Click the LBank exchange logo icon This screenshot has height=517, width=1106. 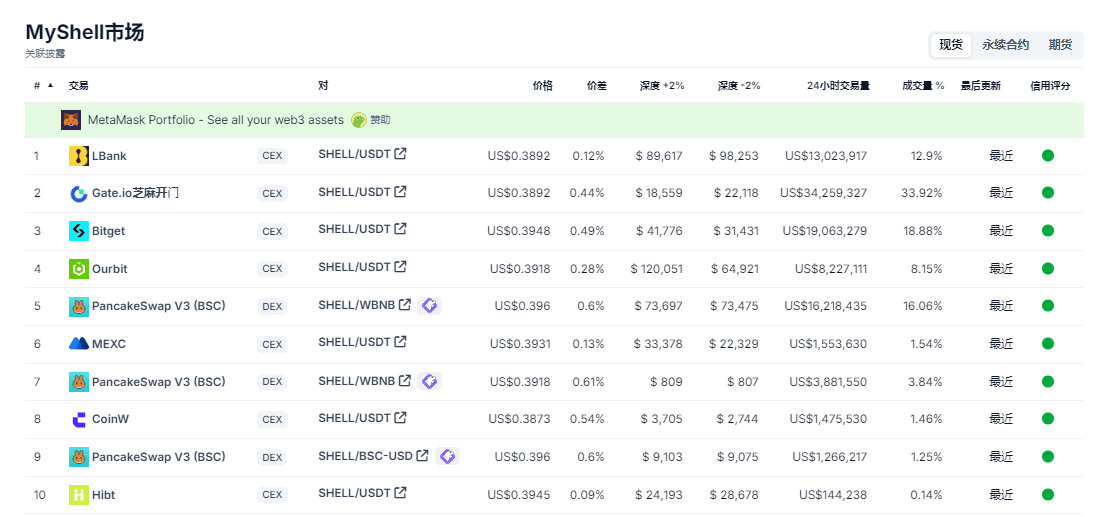pos(79,156)
